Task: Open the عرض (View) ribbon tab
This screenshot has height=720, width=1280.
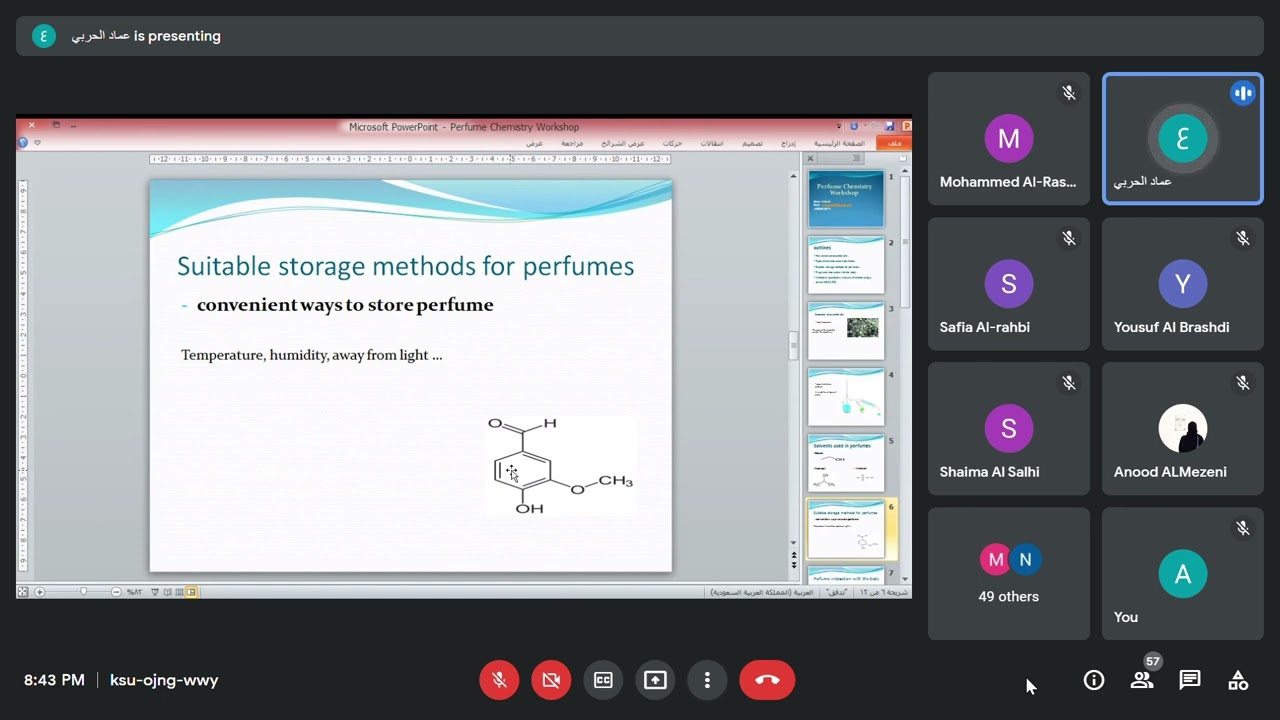Action: [535, 144]
